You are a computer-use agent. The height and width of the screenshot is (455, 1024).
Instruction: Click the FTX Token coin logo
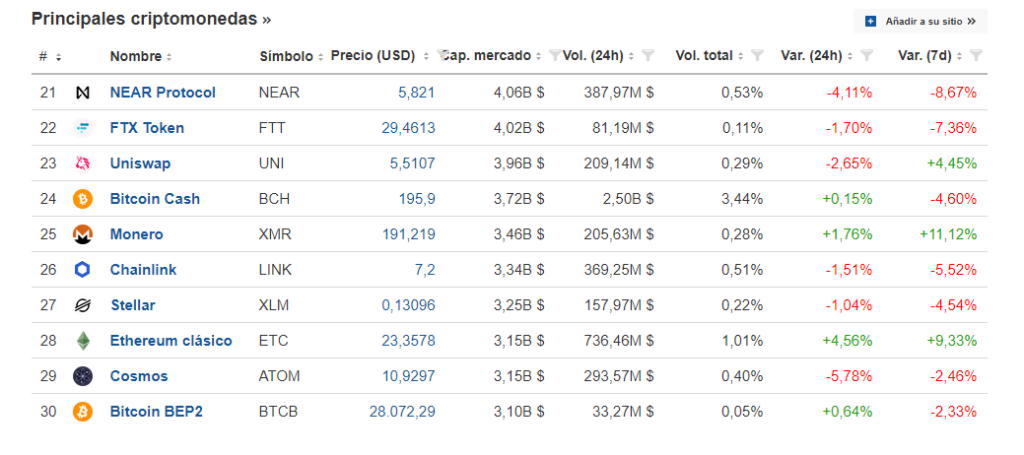[83, 128]
